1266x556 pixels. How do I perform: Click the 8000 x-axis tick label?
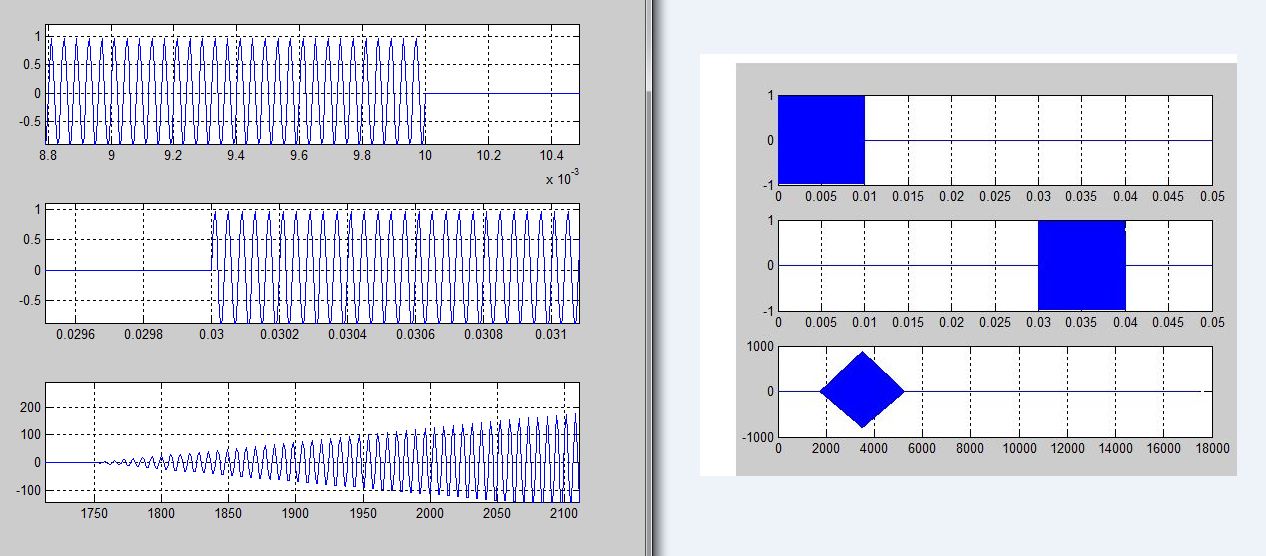(971, 449)
